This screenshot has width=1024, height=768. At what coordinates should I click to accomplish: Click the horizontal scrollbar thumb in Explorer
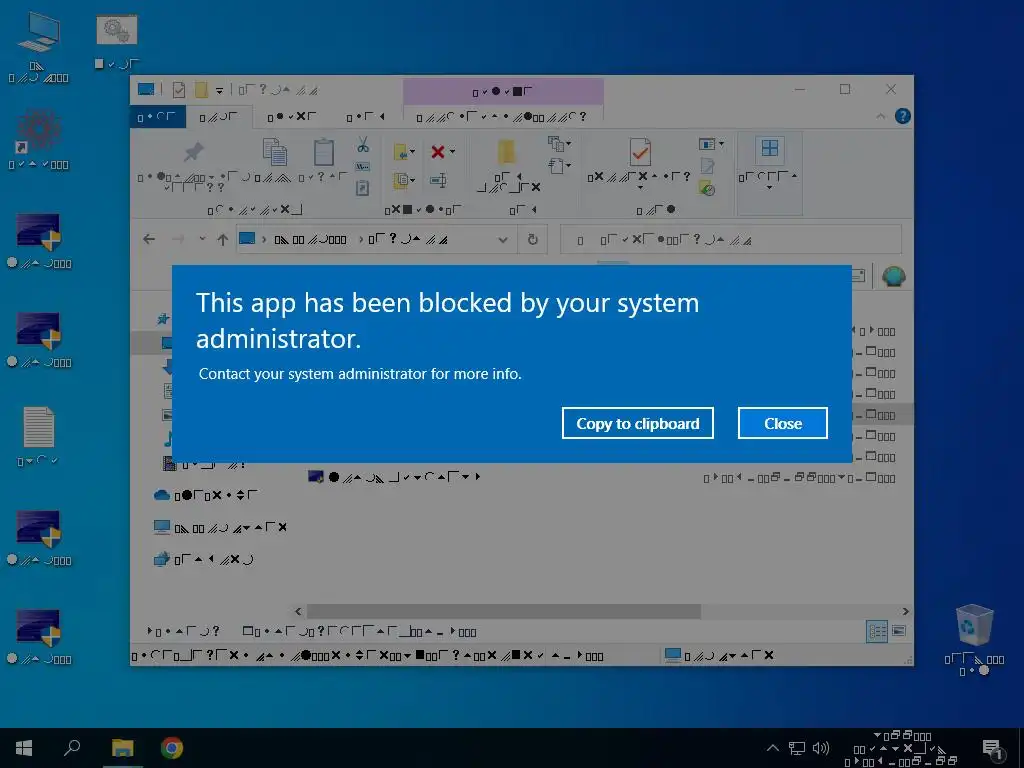point(504,611)
